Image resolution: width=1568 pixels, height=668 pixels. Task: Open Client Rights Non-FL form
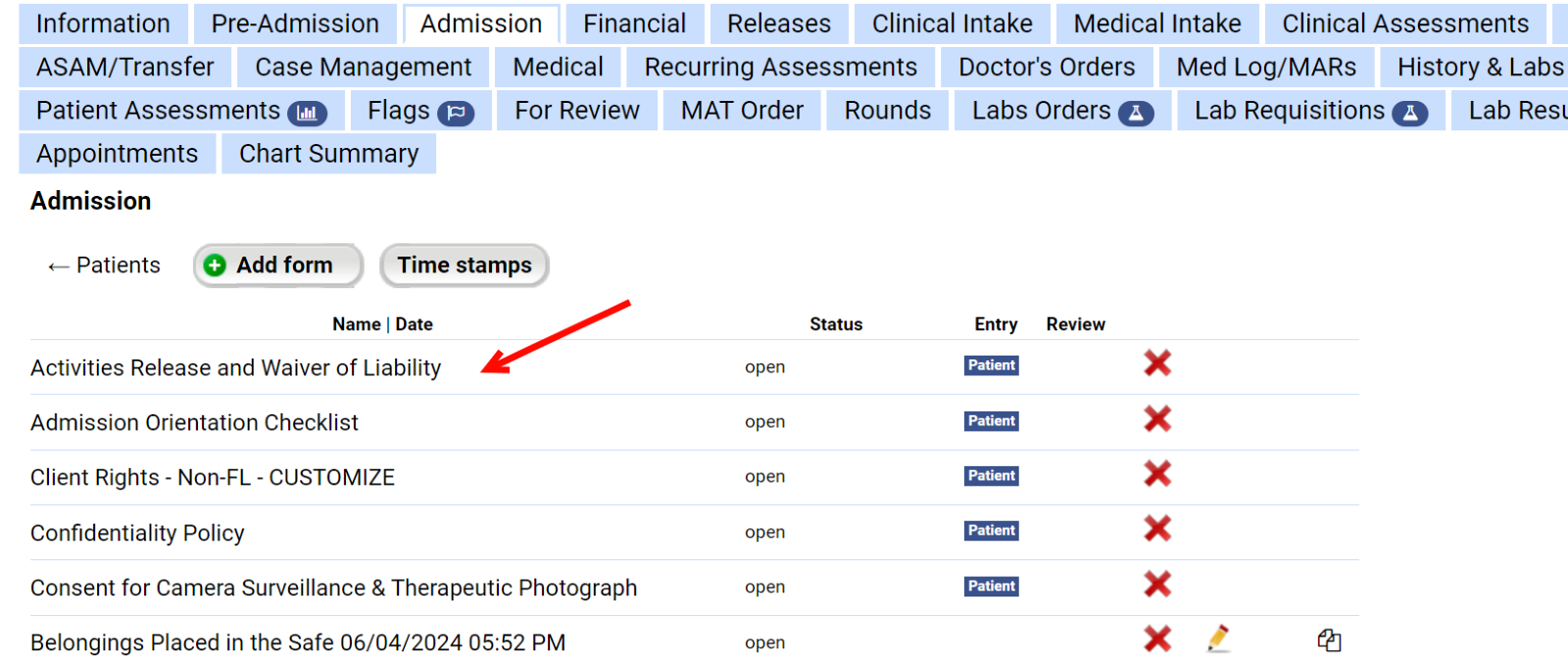(213, 478)
